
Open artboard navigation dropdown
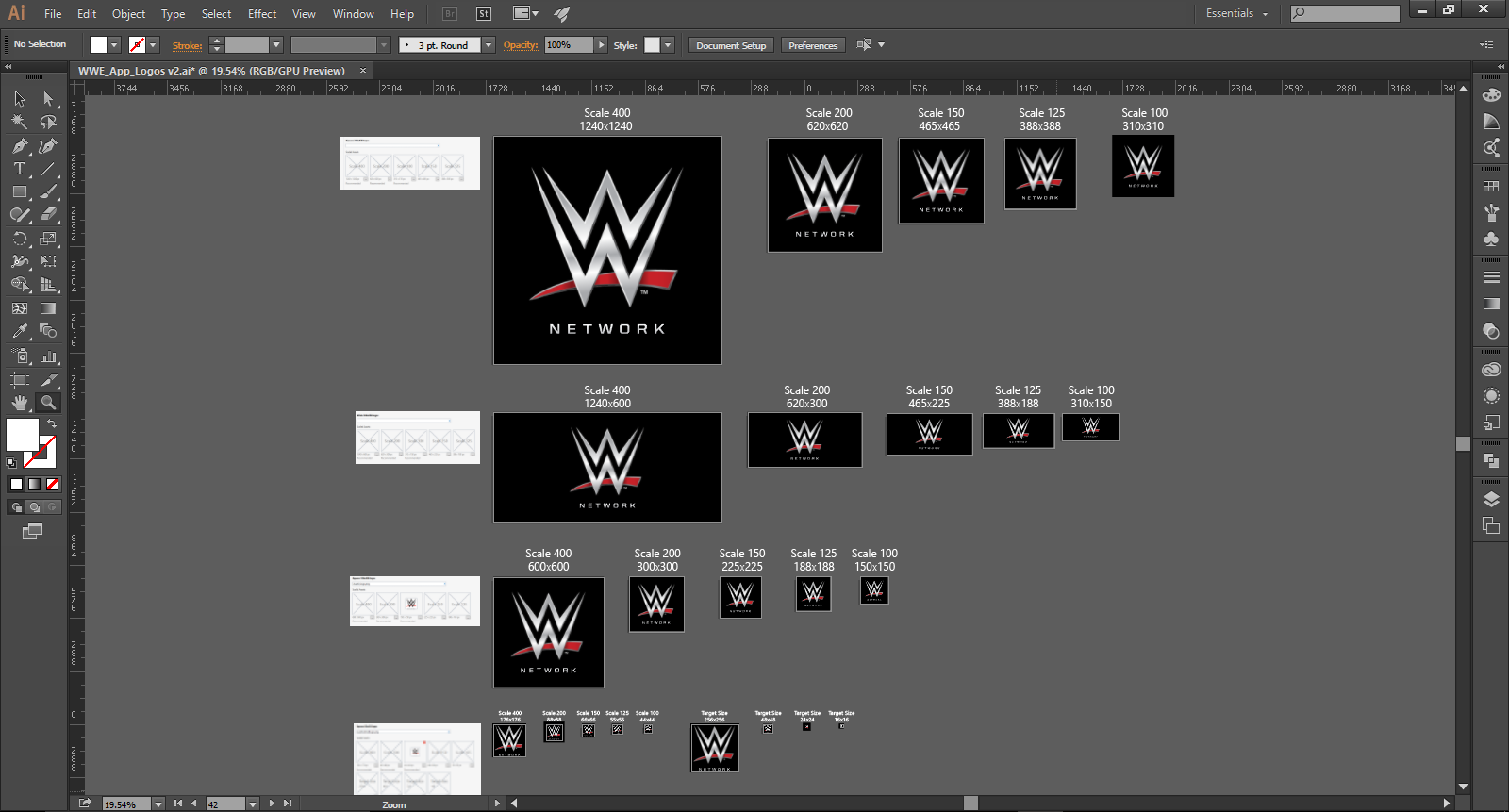[253, 804]
